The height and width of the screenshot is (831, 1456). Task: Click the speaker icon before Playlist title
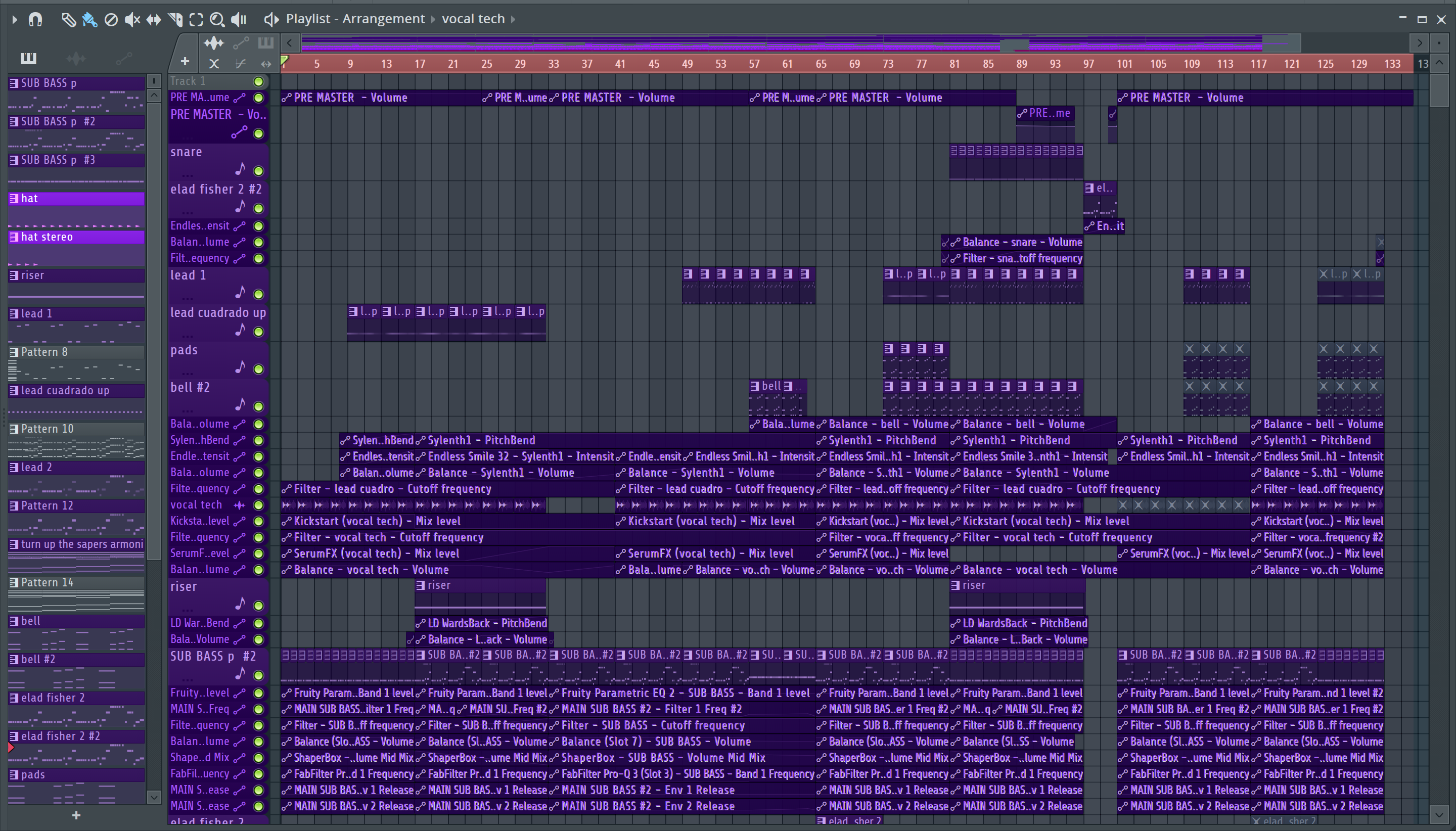[x=271, y=19]
